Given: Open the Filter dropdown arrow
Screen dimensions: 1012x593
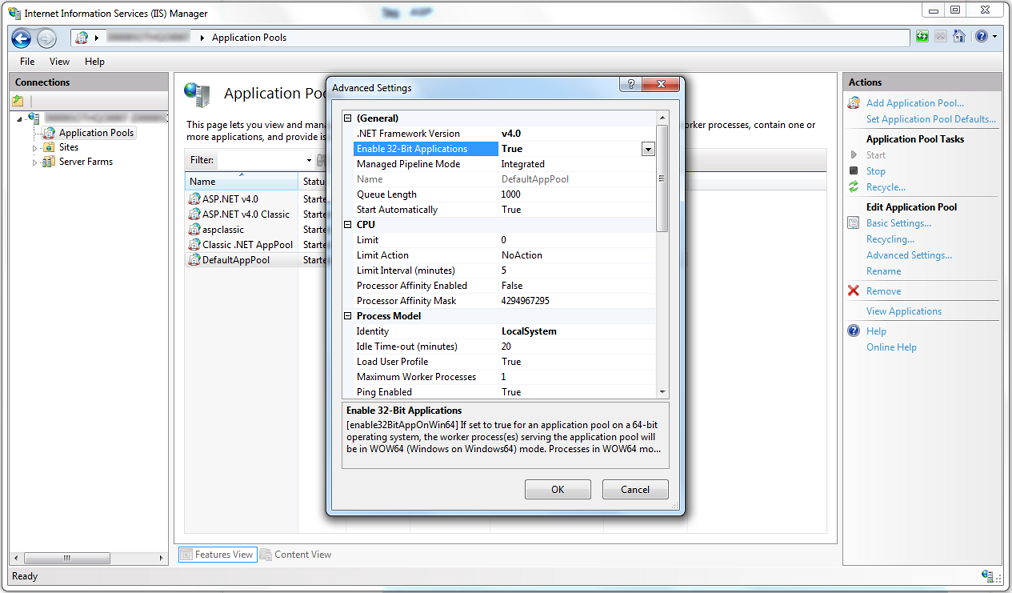Looking at the screenshot, I should (309, 160).
